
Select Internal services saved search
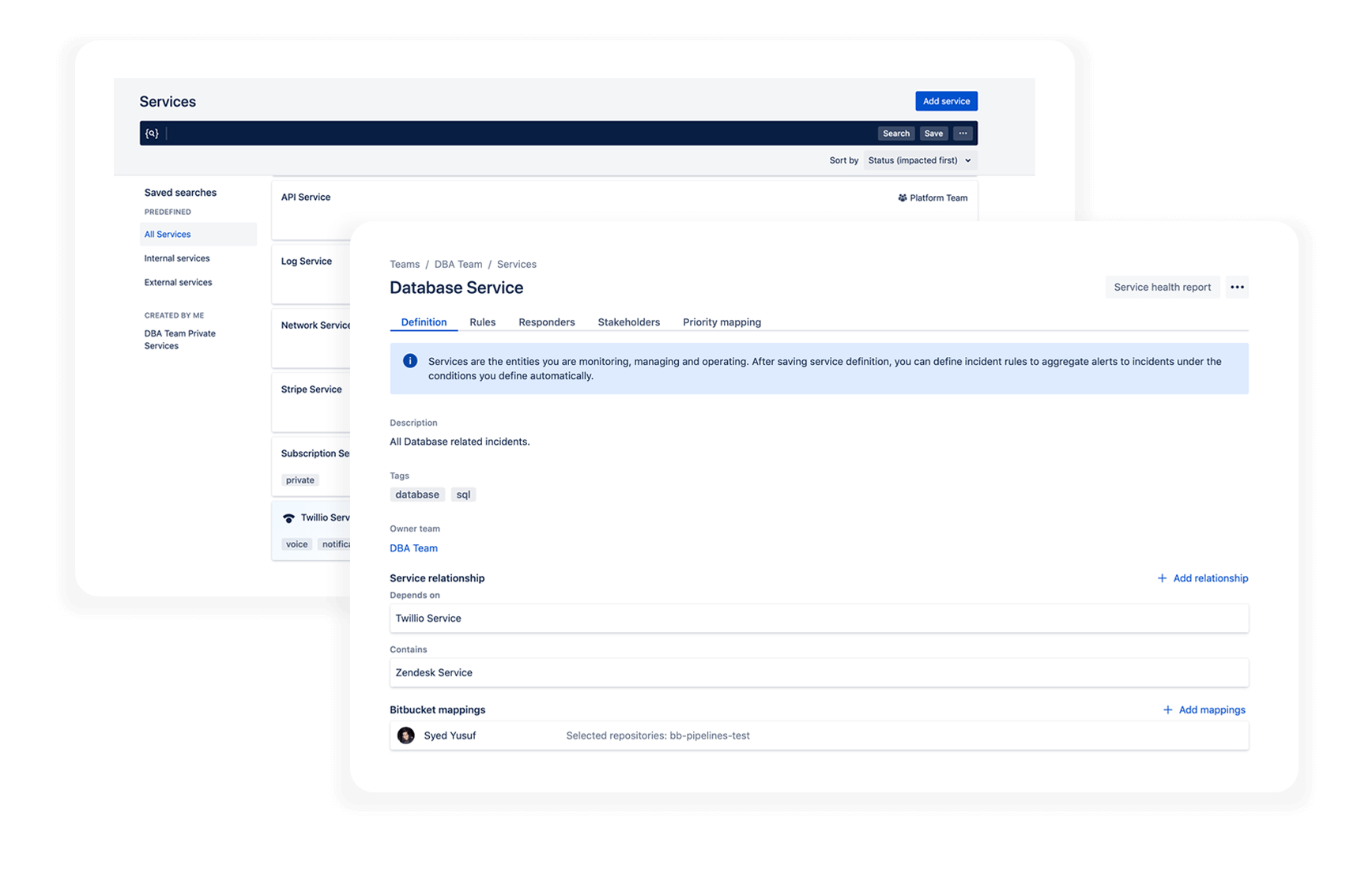(x=176, y=258)
